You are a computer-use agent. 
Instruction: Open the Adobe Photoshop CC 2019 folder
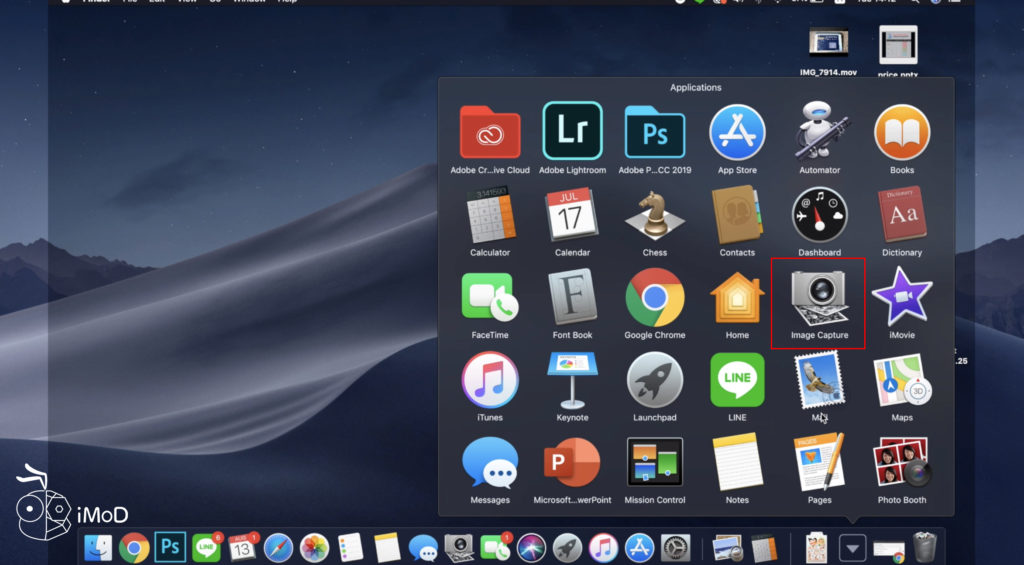tap(654, 132)
